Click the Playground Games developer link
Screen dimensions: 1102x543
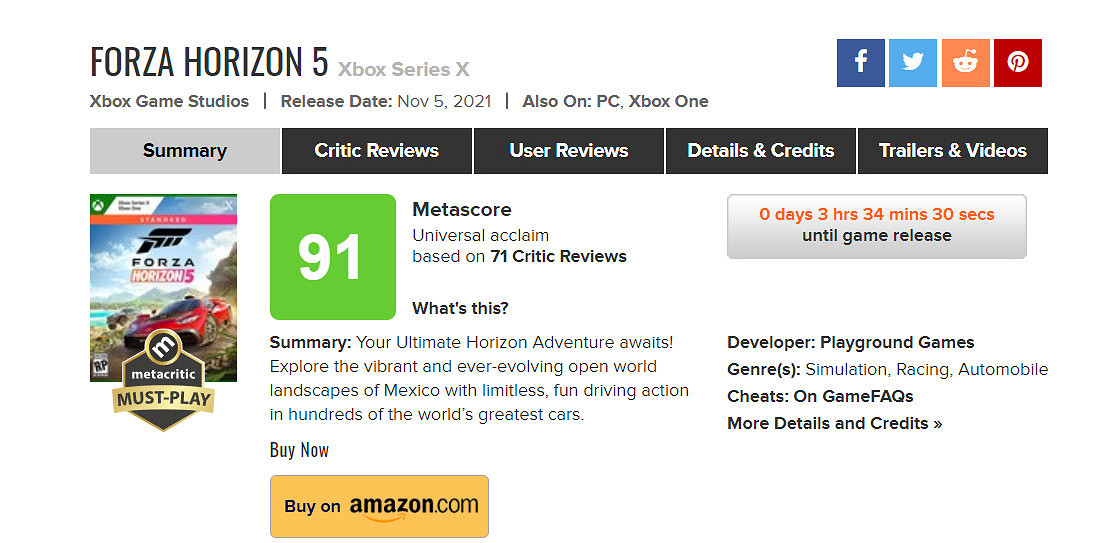click(x=897, y=343)
